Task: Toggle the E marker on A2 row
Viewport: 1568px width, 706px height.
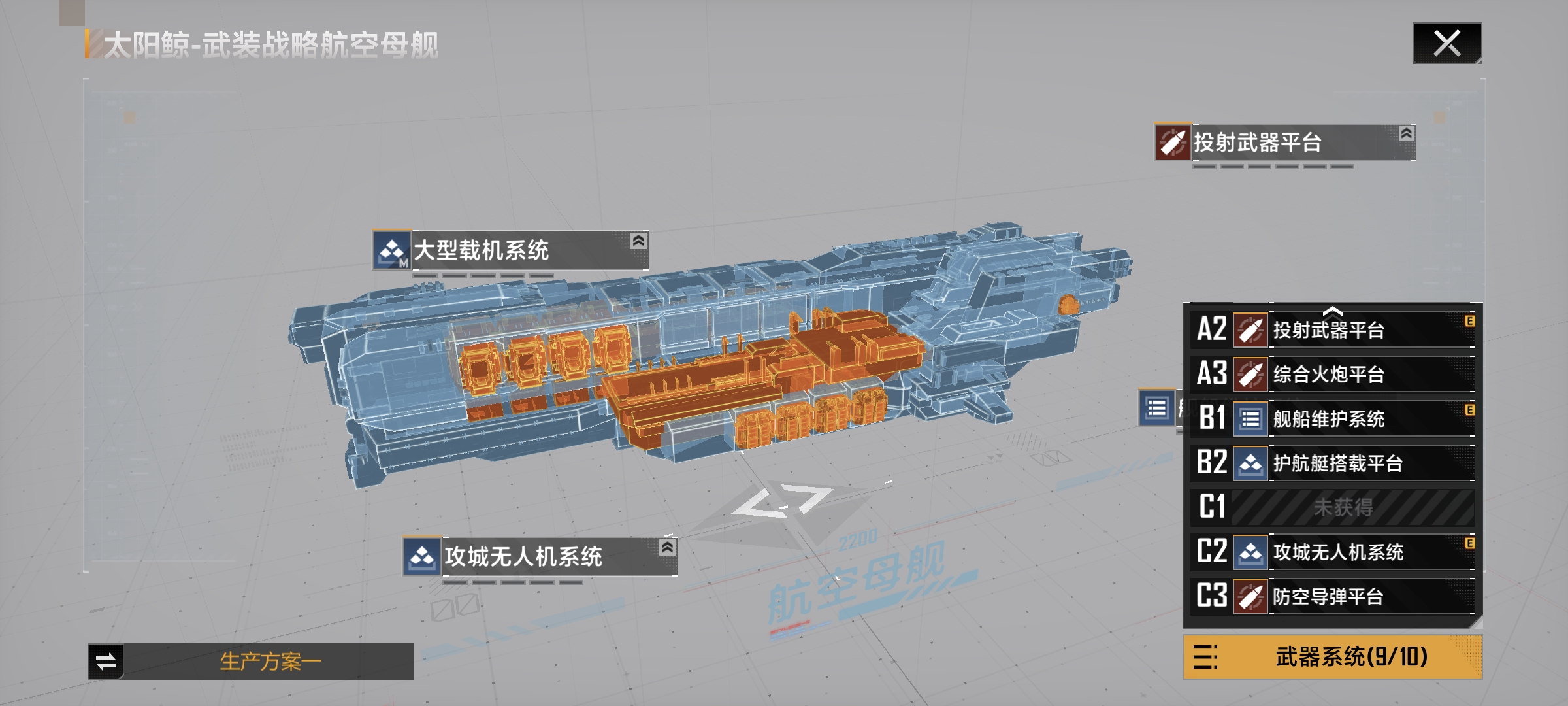Action: [x=1469, y=321]
